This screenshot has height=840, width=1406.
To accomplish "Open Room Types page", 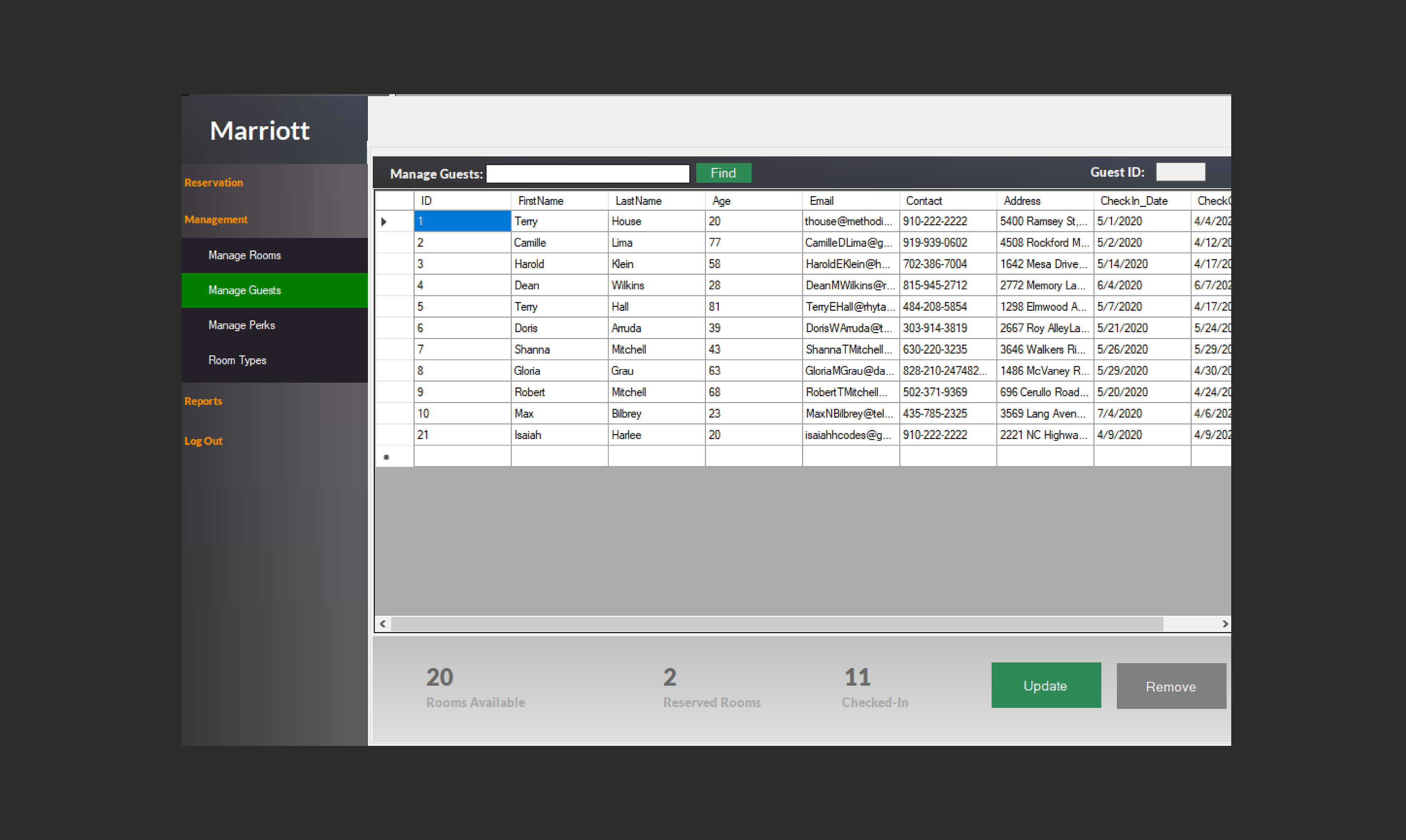I will point(275,361).
